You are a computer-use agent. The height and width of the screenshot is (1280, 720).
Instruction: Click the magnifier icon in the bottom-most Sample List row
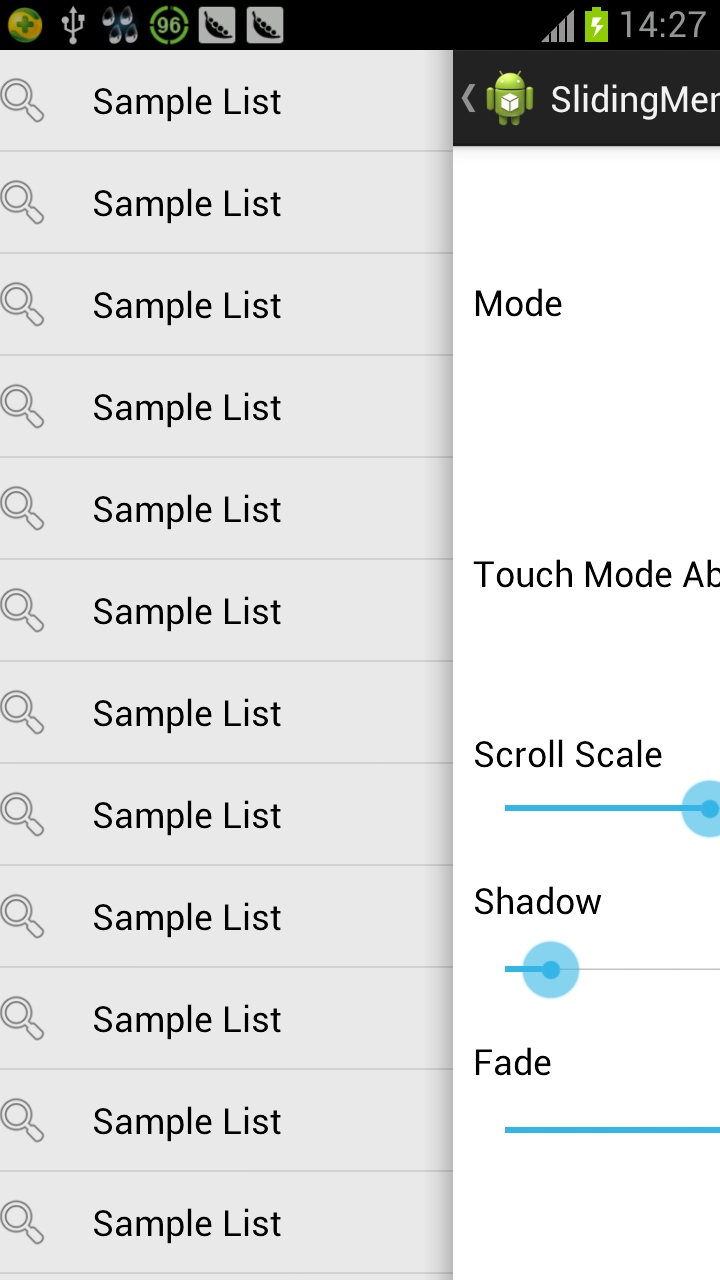pyautogui.click(x=22, y=1223)
